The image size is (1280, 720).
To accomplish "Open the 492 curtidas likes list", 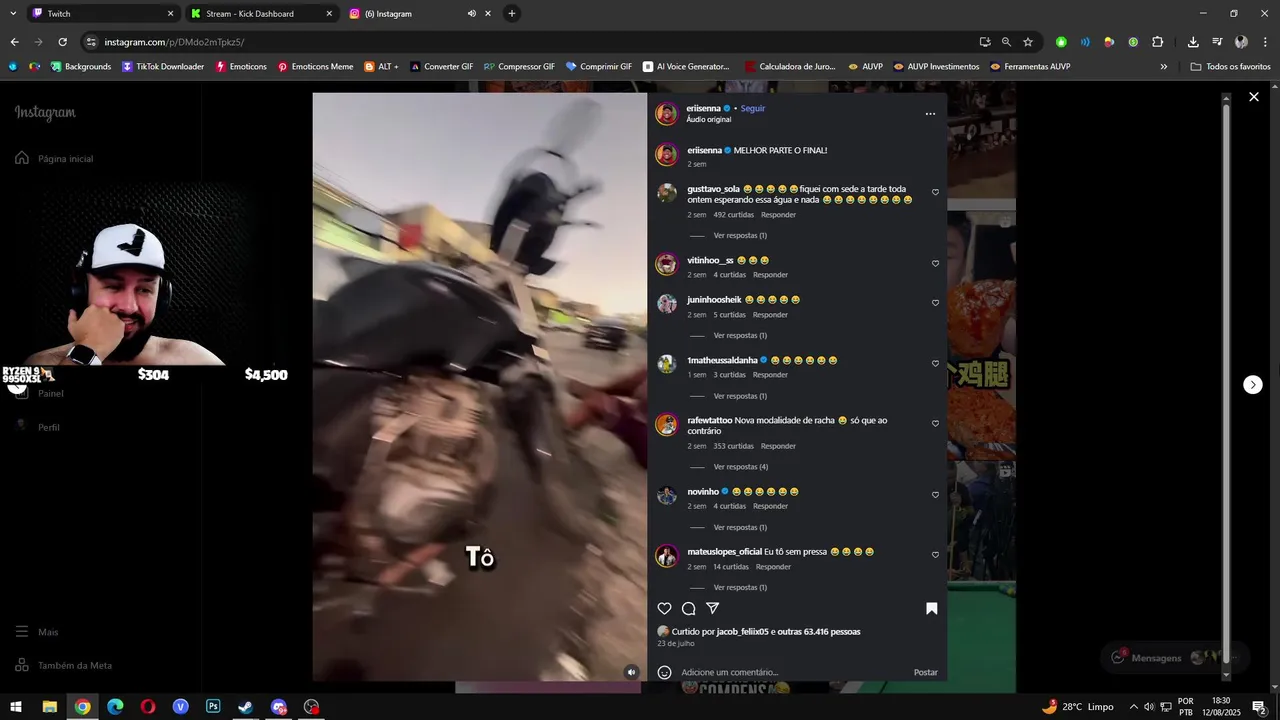I will tap(733, 215).
